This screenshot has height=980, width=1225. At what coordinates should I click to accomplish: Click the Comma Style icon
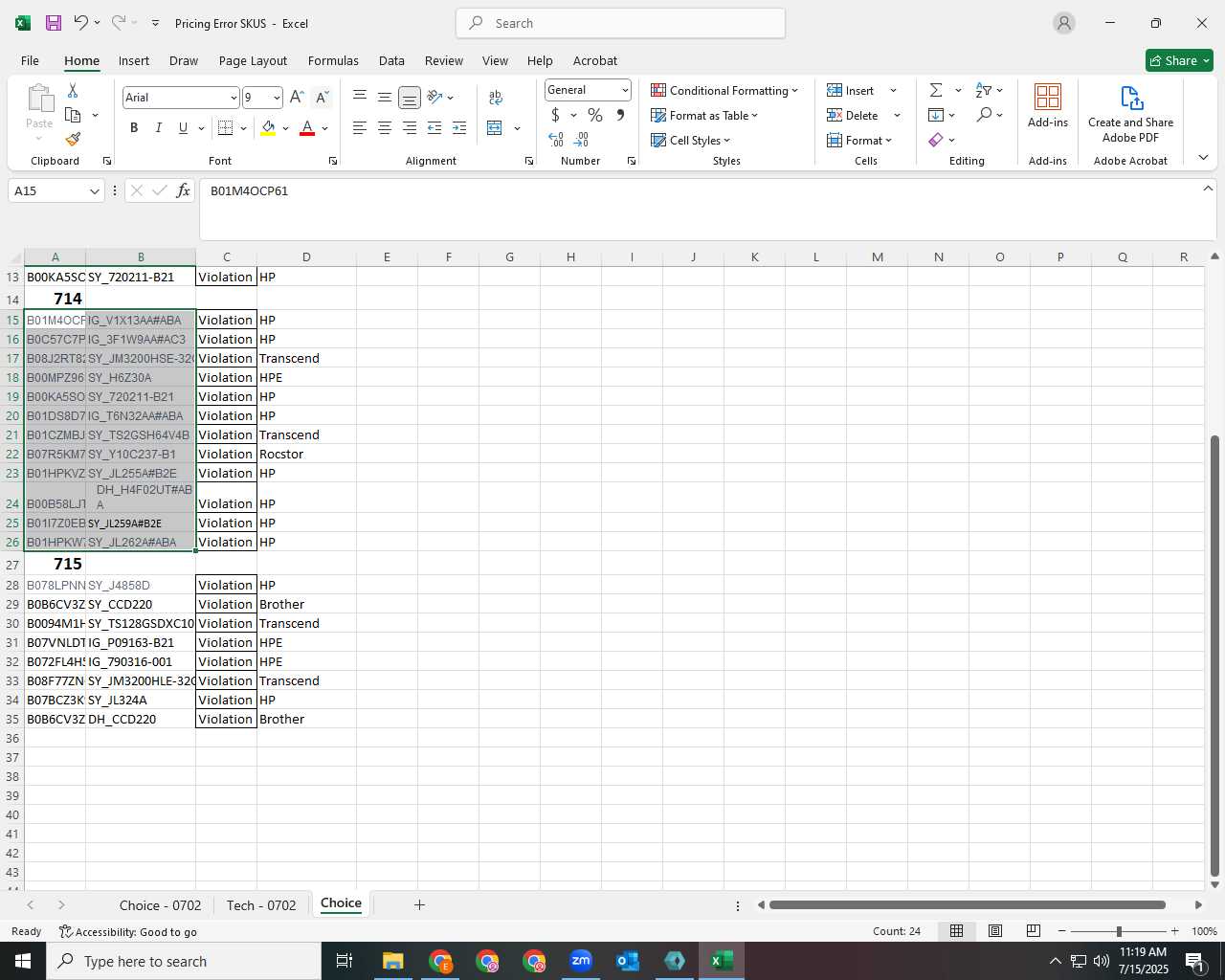click(x=620, y=115)
